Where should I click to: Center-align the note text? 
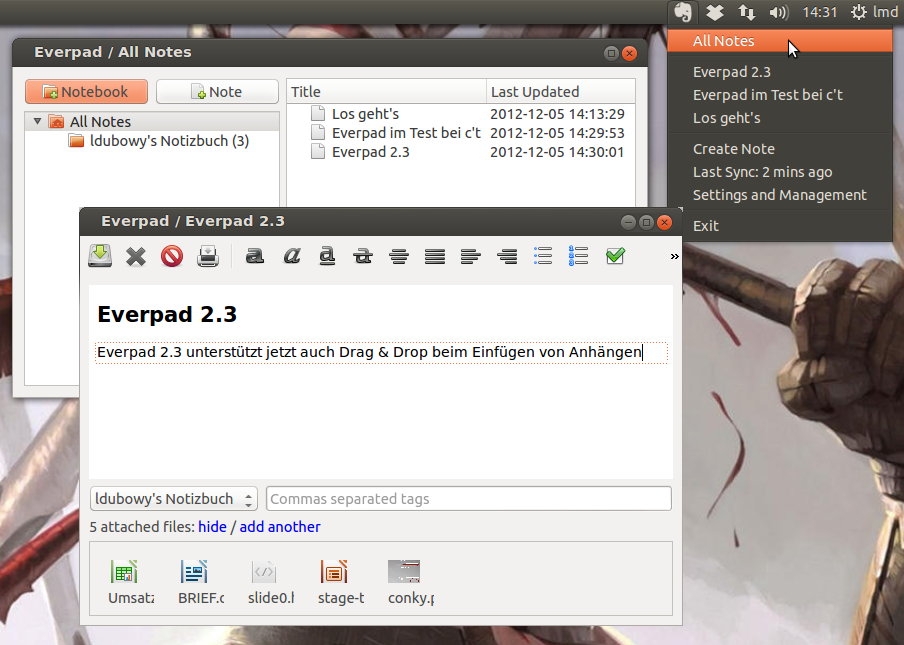point(399,256)
